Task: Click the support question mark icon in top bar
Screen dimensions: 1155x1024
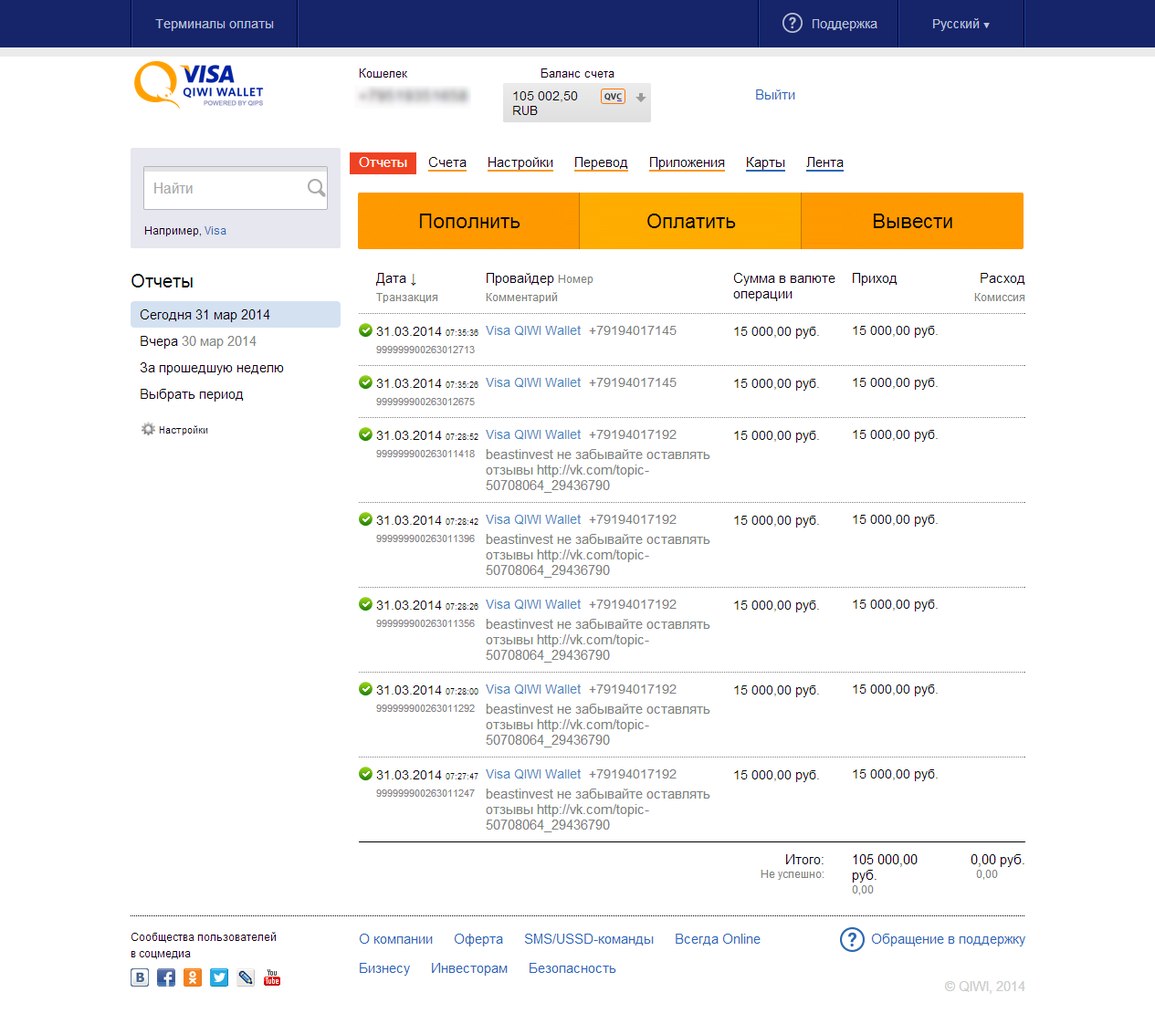Action: coord(792,23)
